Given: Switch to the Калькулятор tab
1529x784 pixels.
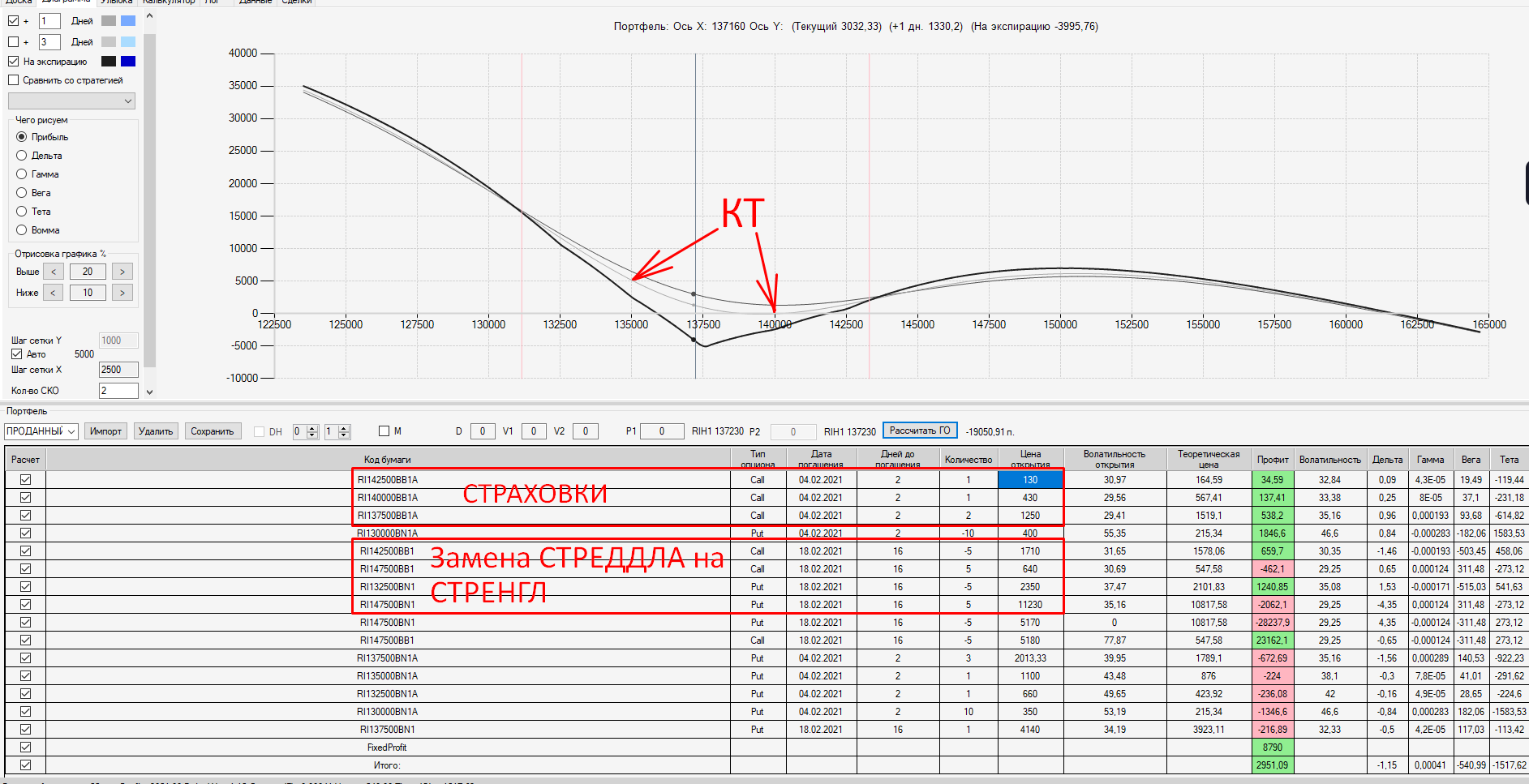Looking at the screenshot, I should pyautogui.click(x=169, y=2).
